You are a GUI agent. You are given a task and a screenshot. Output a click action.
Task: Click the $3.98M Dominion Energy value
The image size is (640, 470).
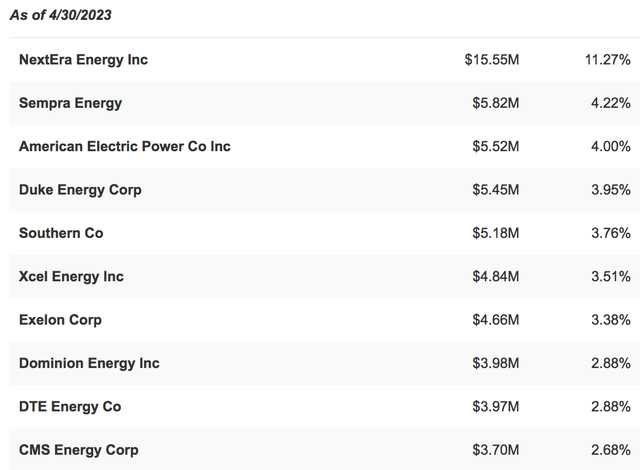496,363
